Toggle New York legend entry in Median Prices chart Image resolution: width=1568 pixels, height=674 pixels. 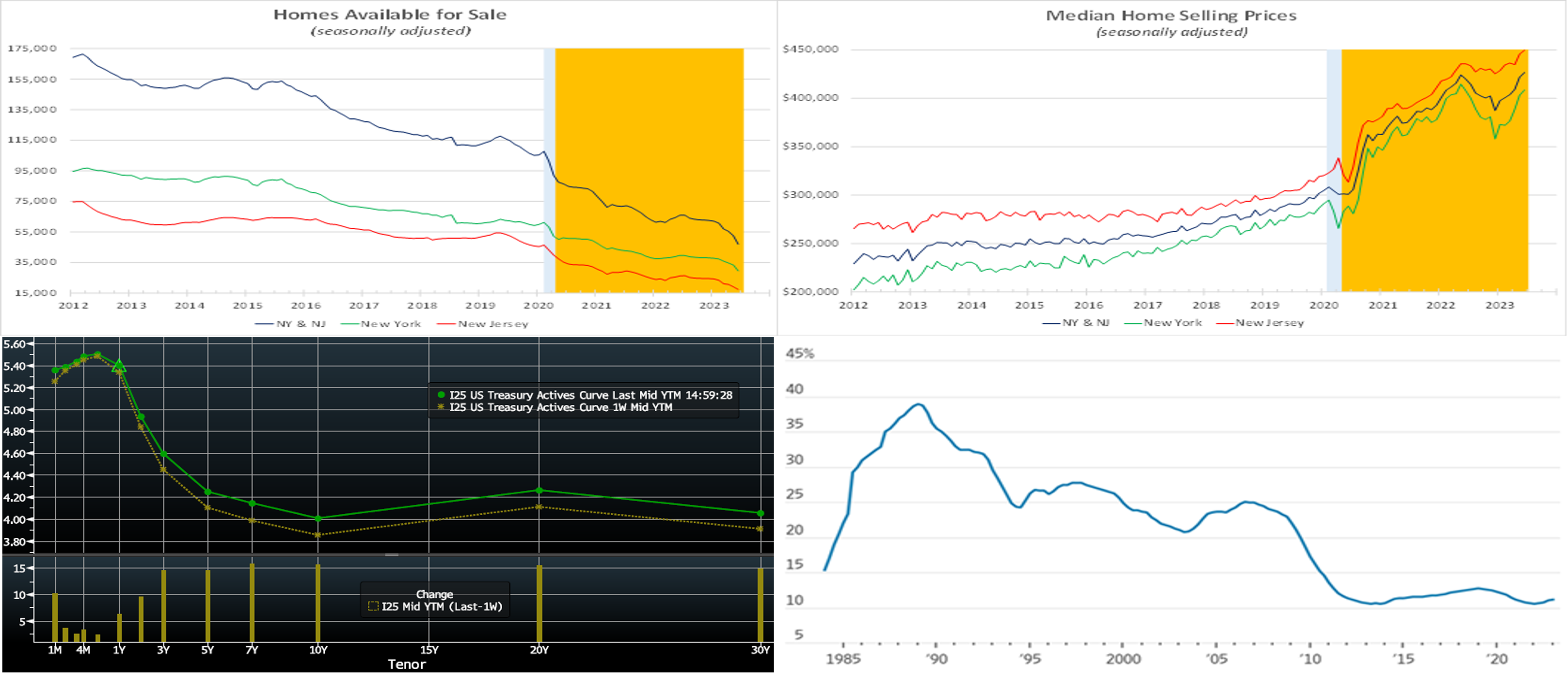(x=1164, y=323)
